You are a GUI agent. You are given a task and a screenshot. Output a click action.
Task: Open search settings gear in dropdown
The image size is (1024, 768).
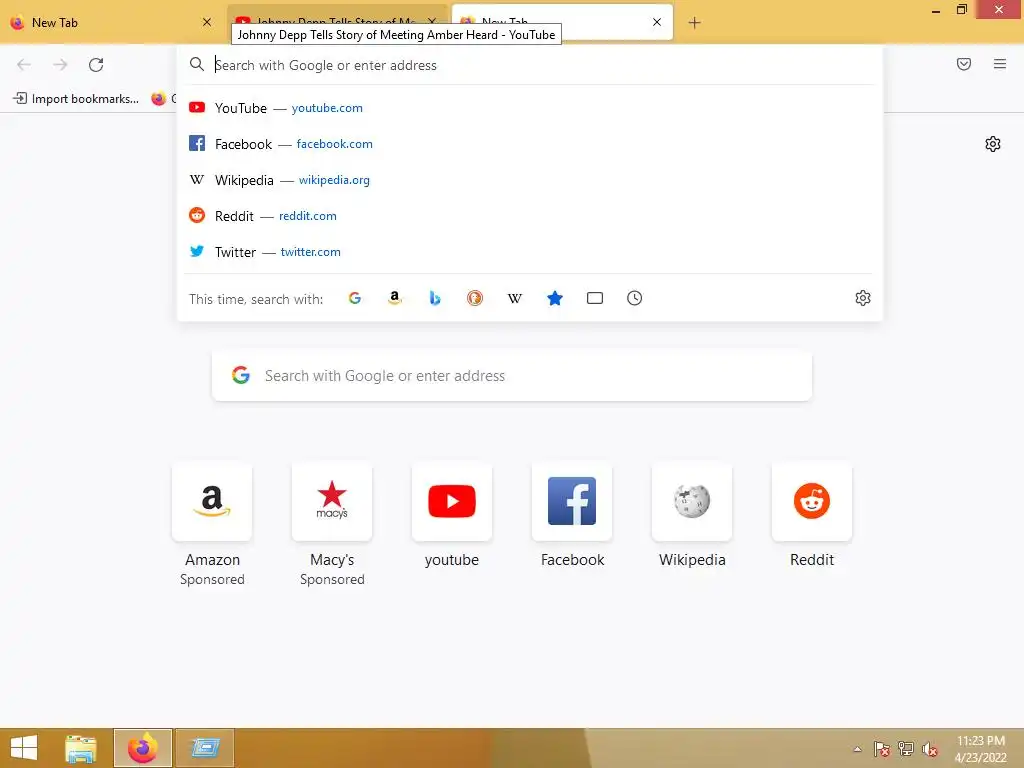pyautogui.click(x=863, y=298)
